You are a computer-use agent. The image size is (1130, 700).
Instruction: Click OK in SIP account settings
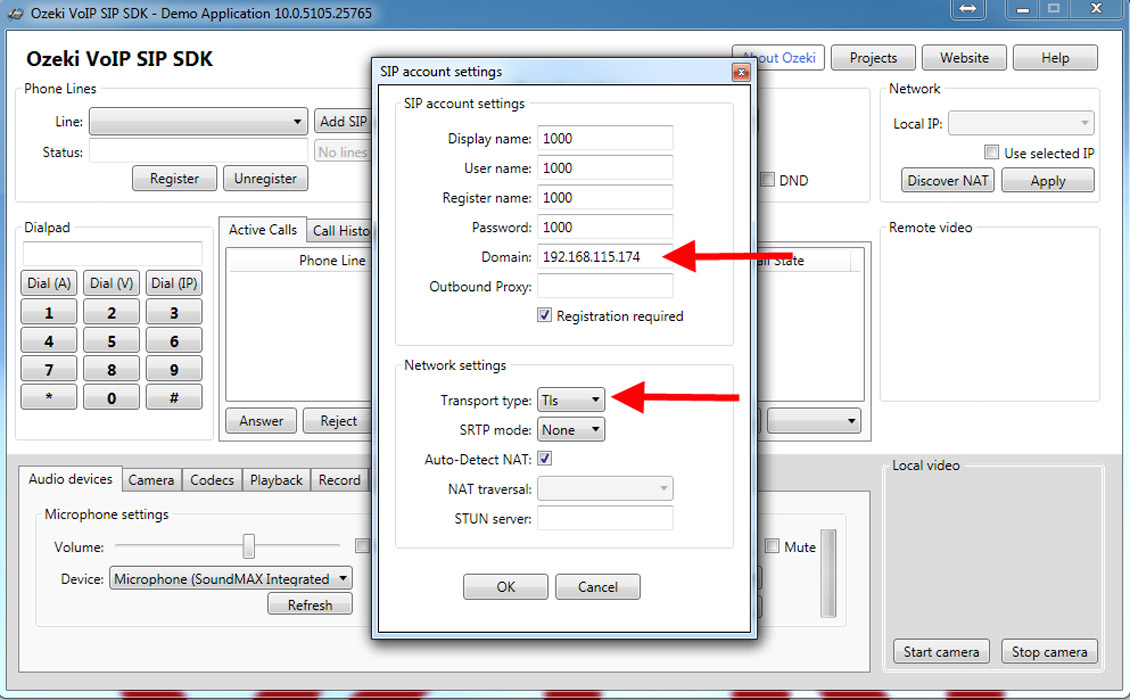(505, 587)
